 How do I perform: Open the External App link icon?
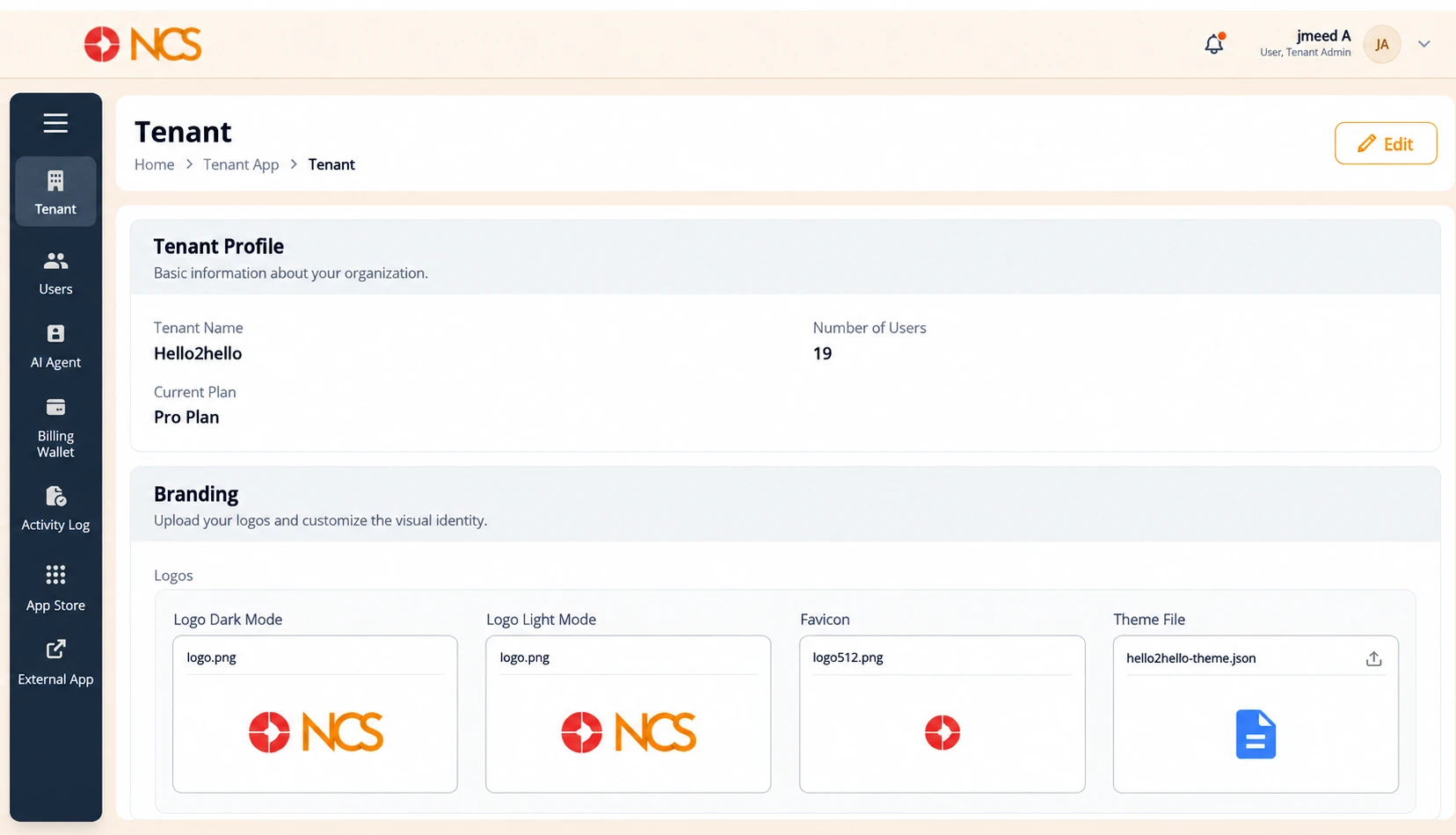(x=55, y=649)
